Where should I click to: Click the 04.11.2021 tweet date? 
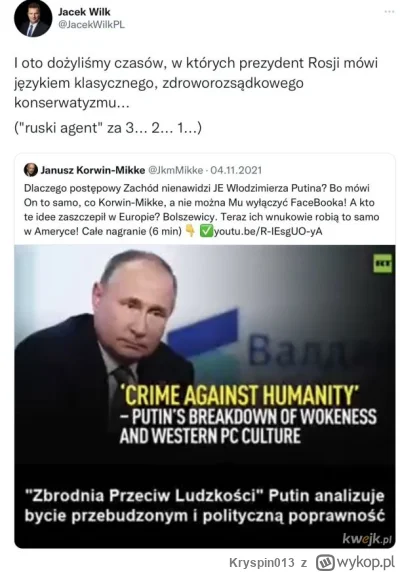click(236, 170)
